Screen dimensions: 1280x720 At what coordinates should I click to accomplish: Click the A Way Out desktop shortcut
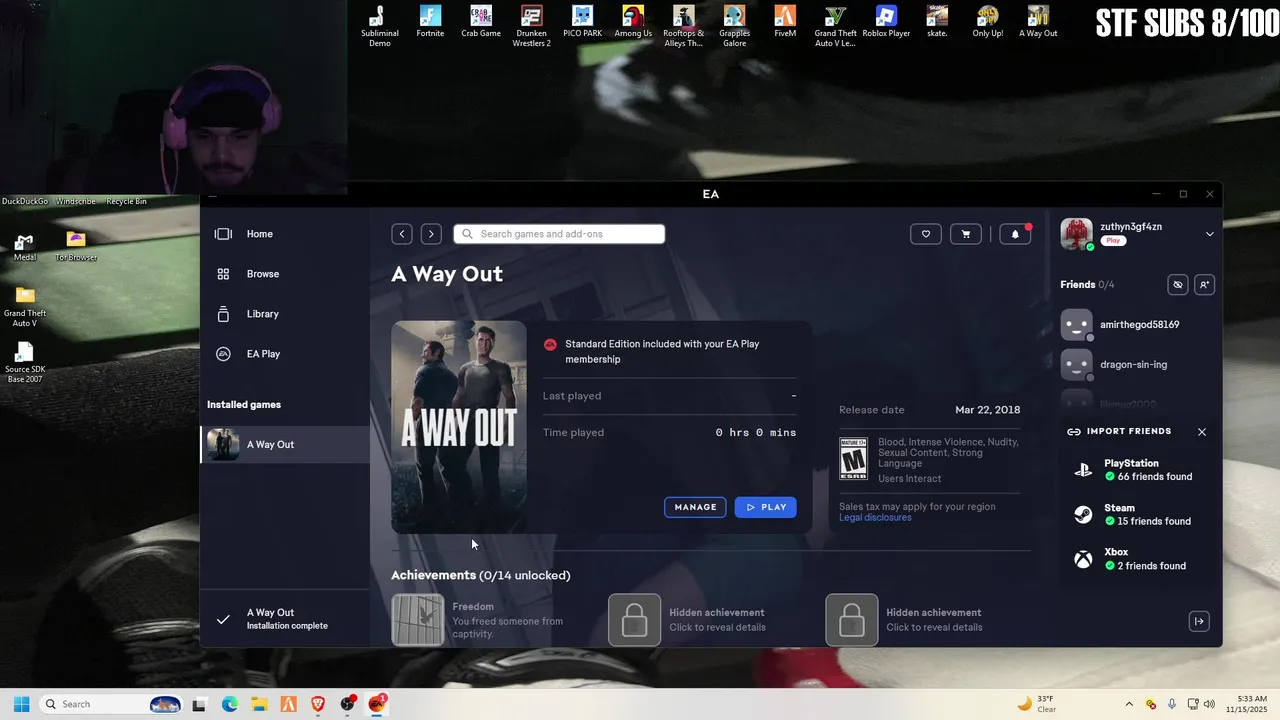point(1038,22)
